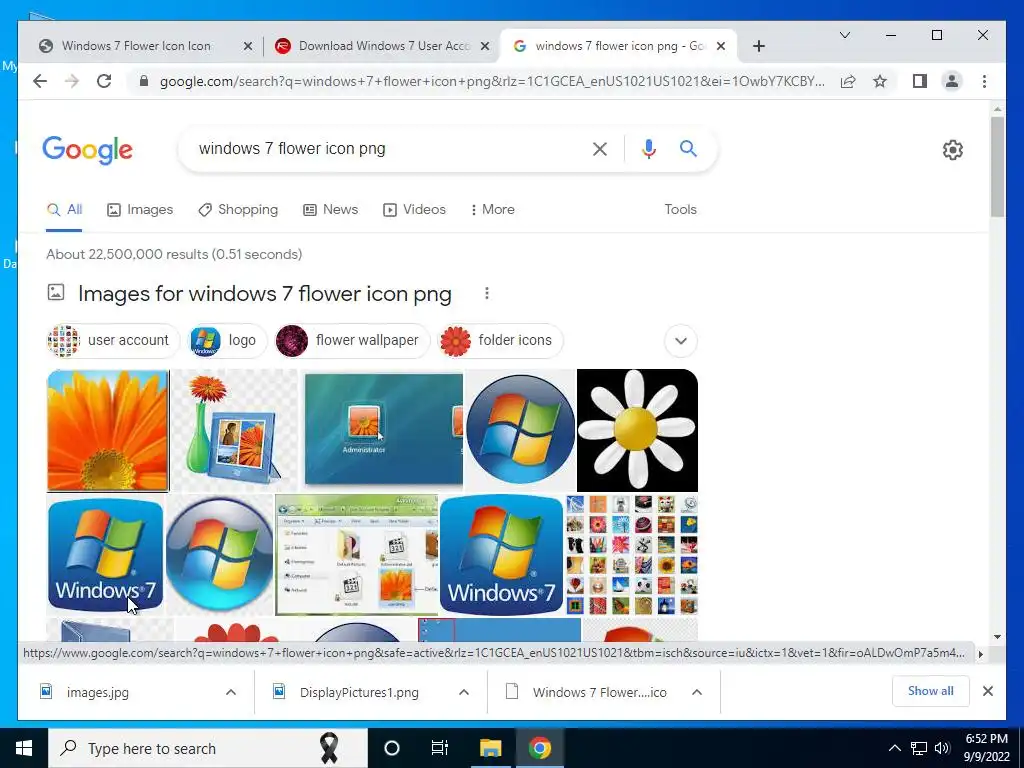Click the blue search magnifier button

click(688, 148)
